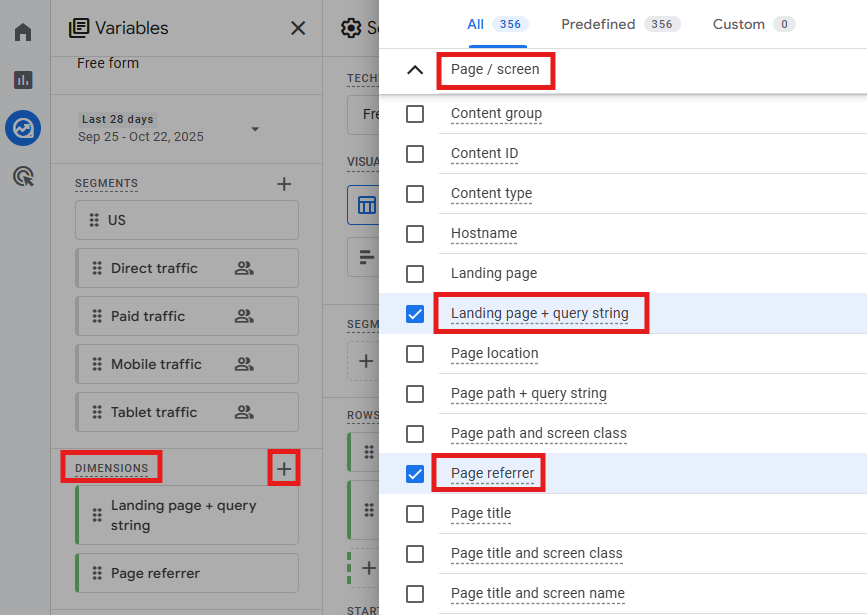Select the Direct traffic segment chip
The image size is (867, 615).
(187, 268)
